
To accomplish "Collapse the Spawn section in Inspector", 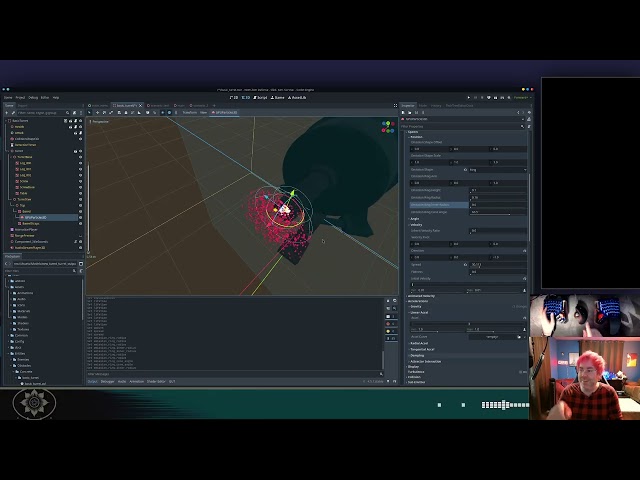I will (x=413, y=132).
